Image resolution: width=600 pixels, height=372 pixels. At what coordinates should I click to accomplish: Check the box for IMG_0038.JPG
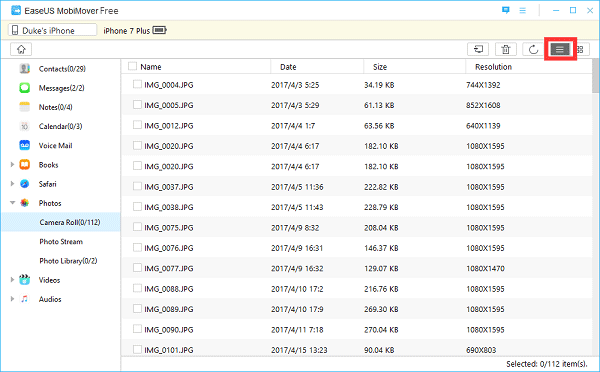137,207
